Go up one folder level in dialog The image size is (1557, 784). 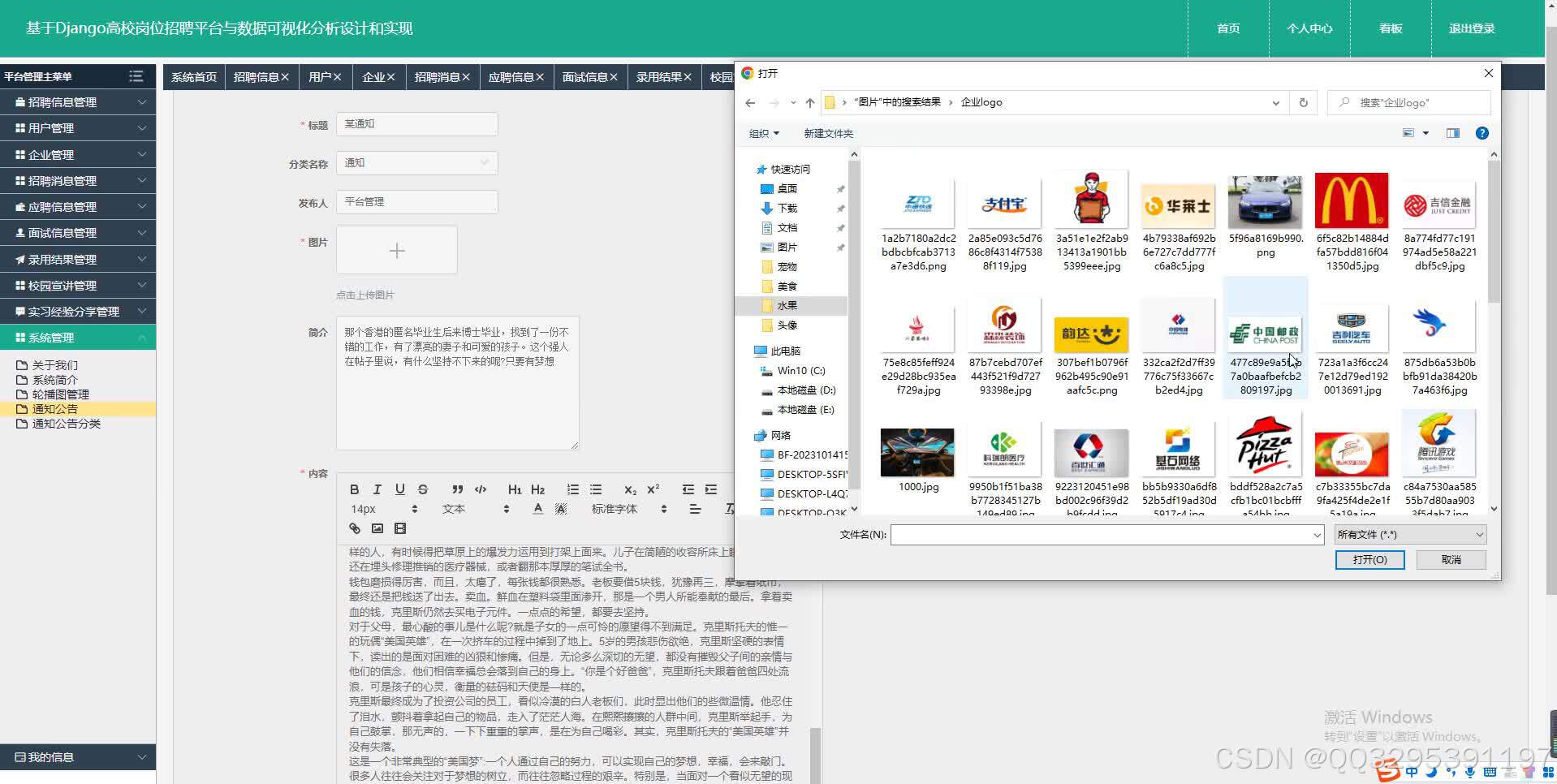[810, 103]
